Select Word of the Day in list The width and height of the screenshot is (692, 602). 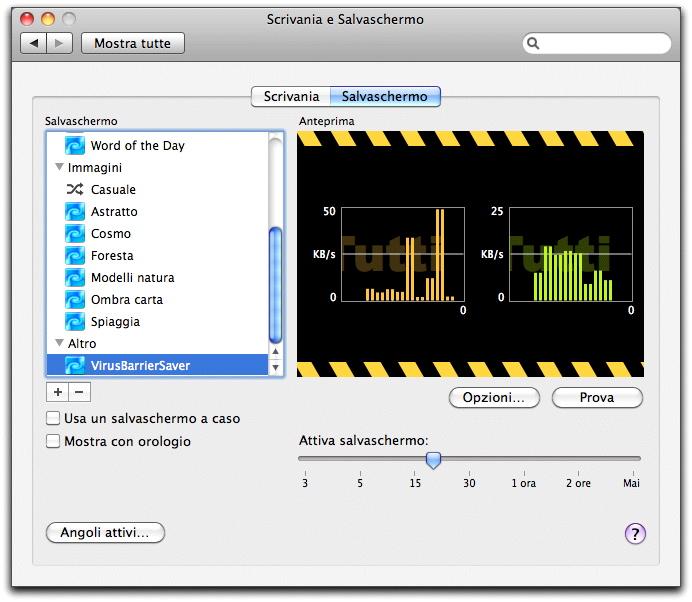tap(157, 146)
